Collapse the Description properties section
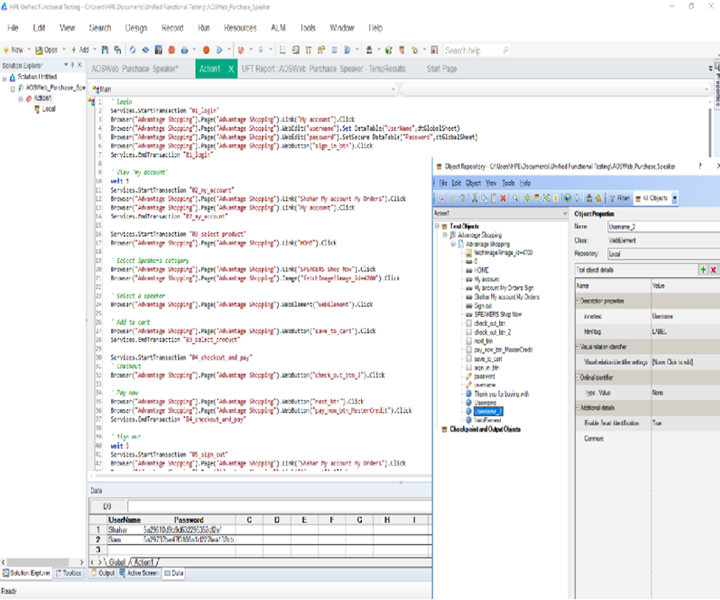The width and height of the screenshot is (720, 600). (x=578, y=301)
